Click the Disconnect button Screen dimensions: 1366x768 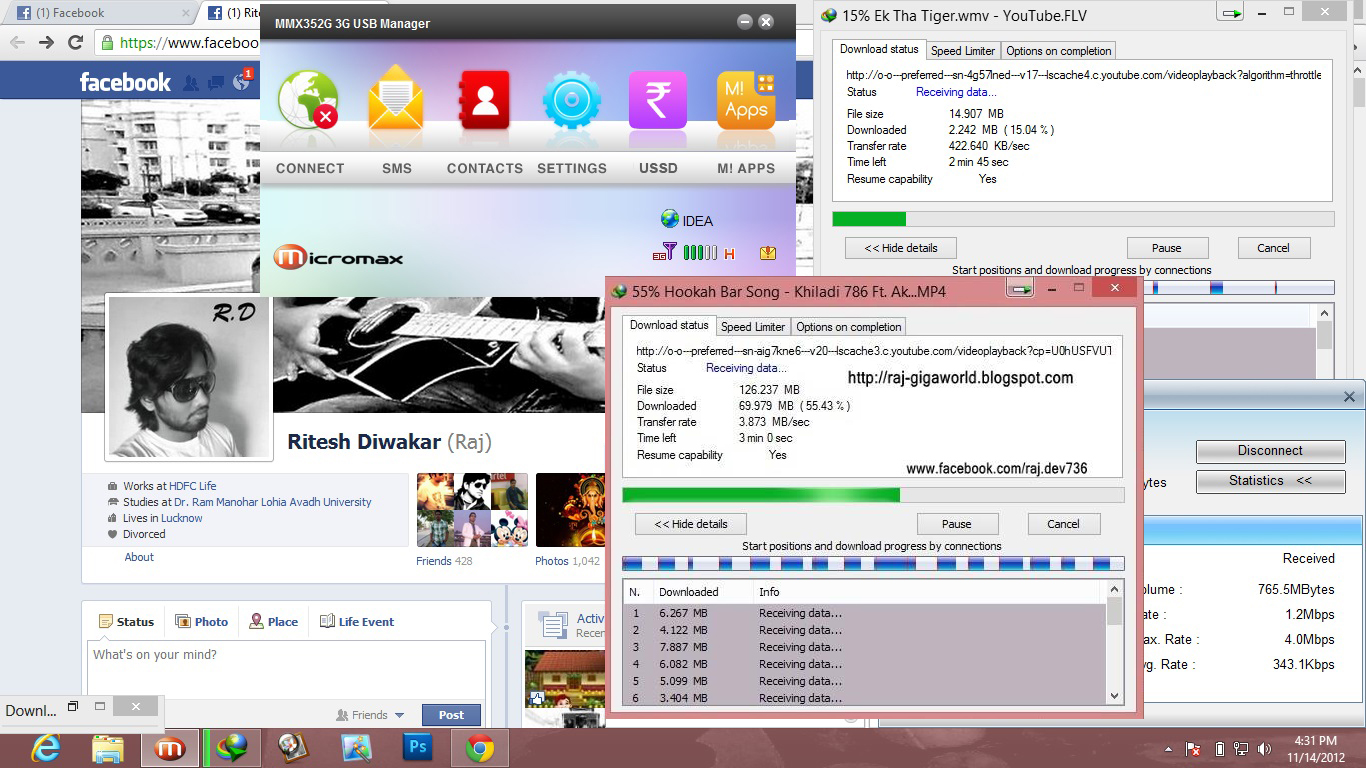(1270, 450)
